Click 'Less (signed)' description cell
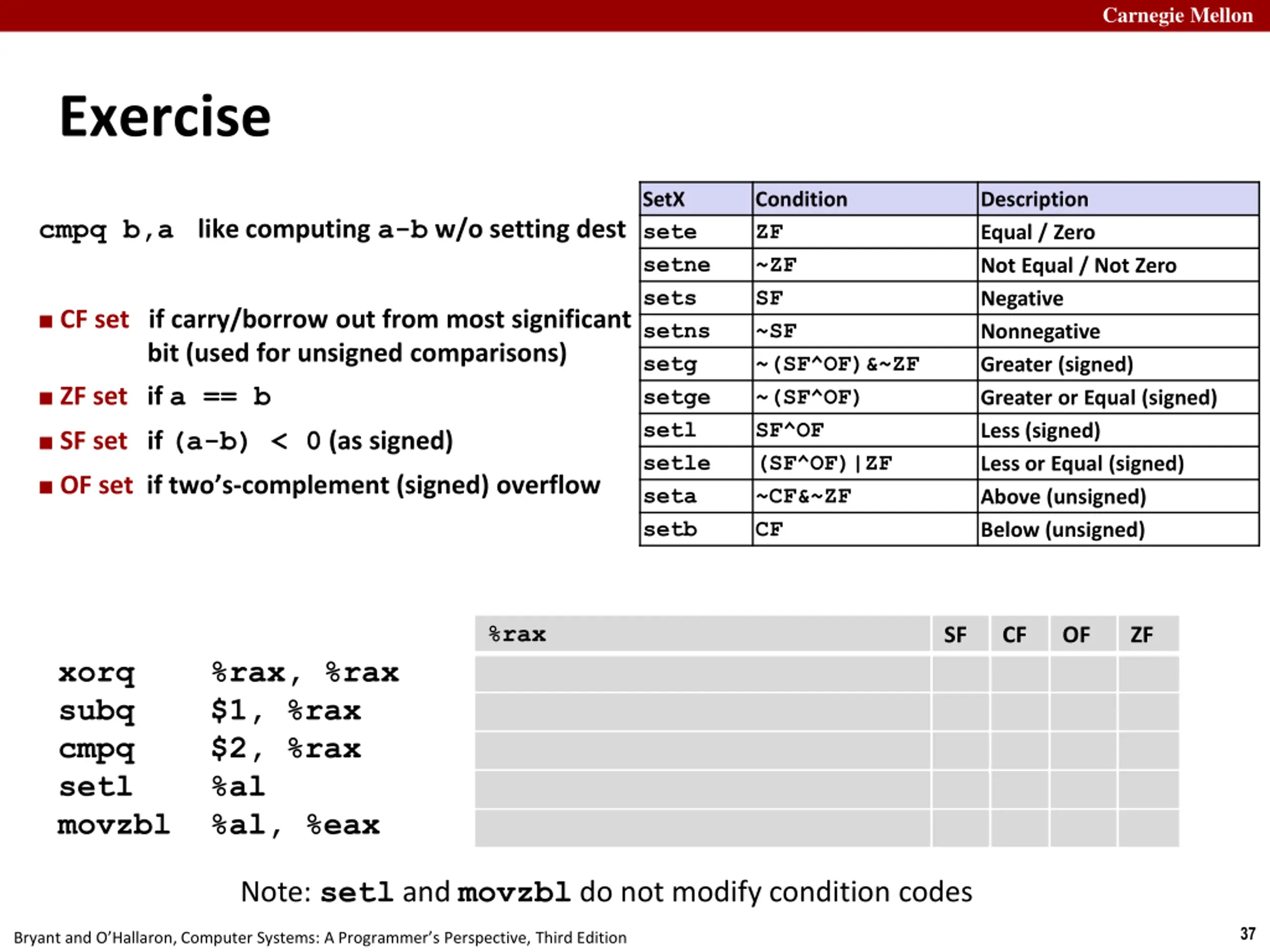Viewport: 1270px width, 952px height. click(1118, 430)
